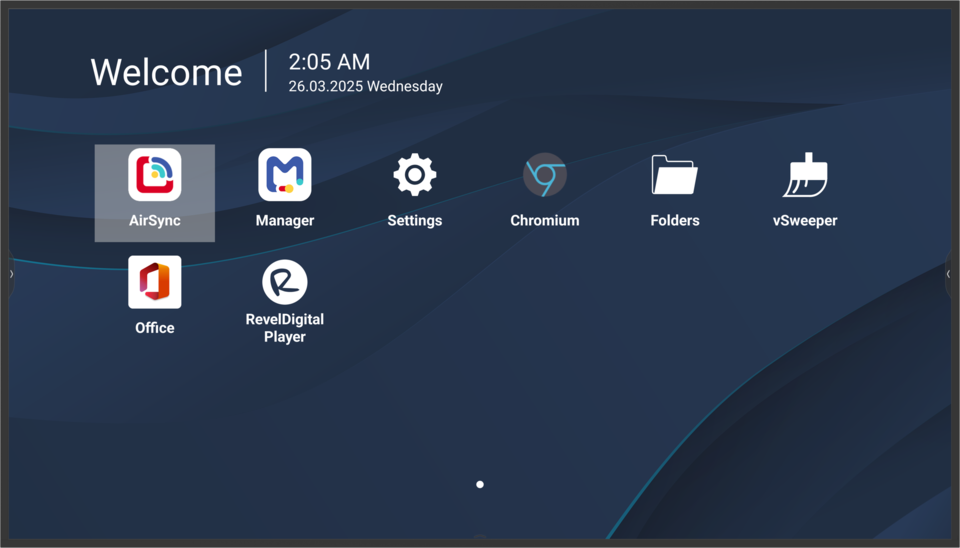Image resolution: width=960 pixels, height=548 pixels.
Task: Select the home page indicator dot
Action: click(x=480, y=484)
